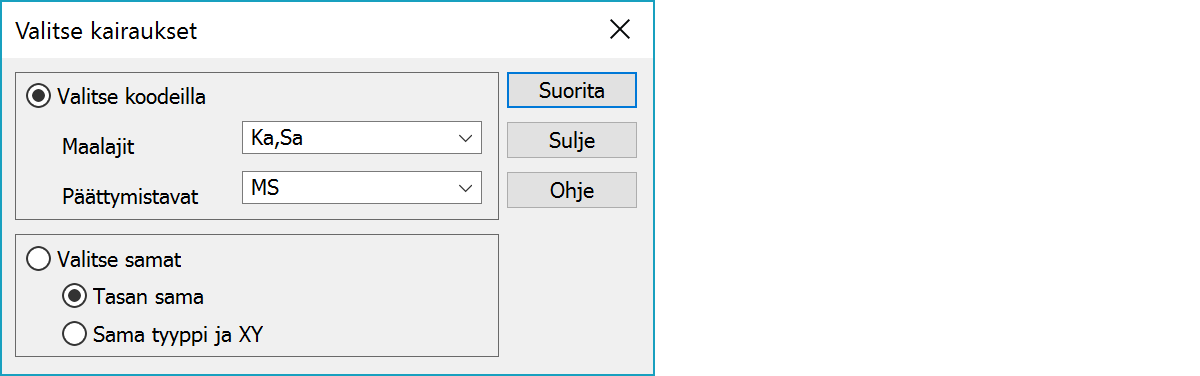Viewport: 1200px width, 376px height.
Task: Click the MS value in Päättymistavat field
Action: [266, 187]
